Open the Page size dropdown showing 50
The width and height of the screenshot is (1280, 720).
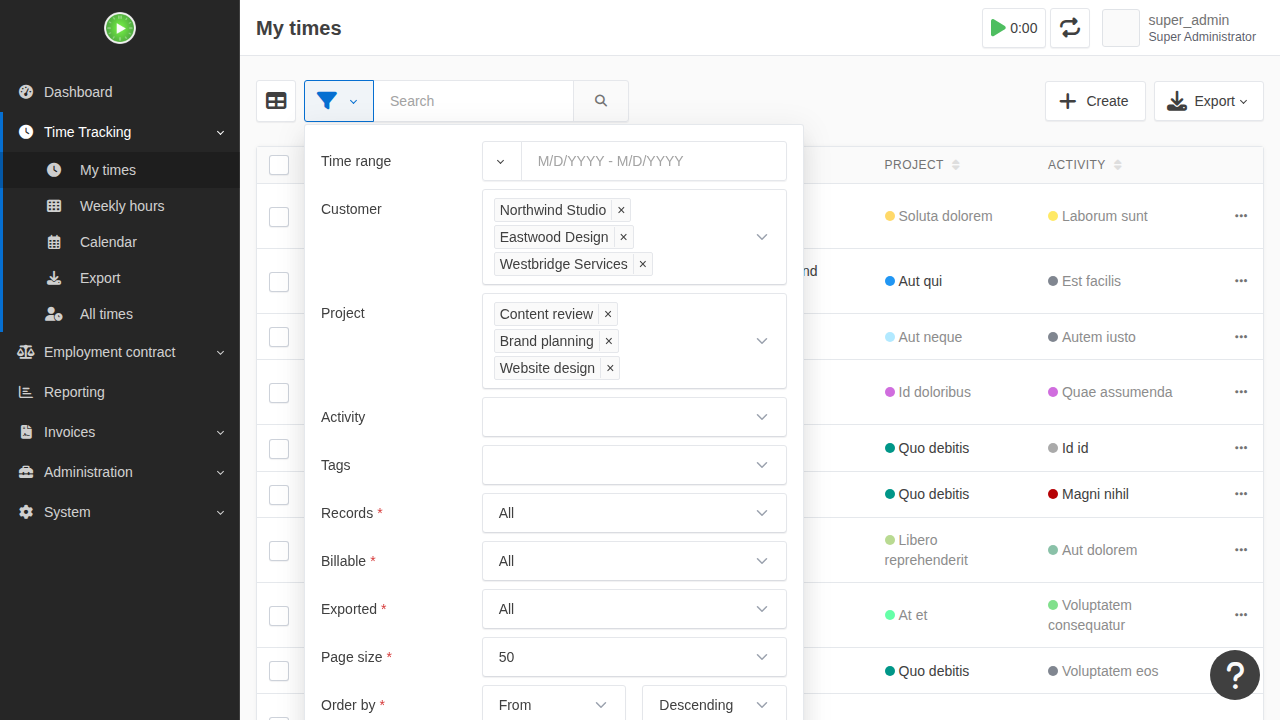[634, 657]
